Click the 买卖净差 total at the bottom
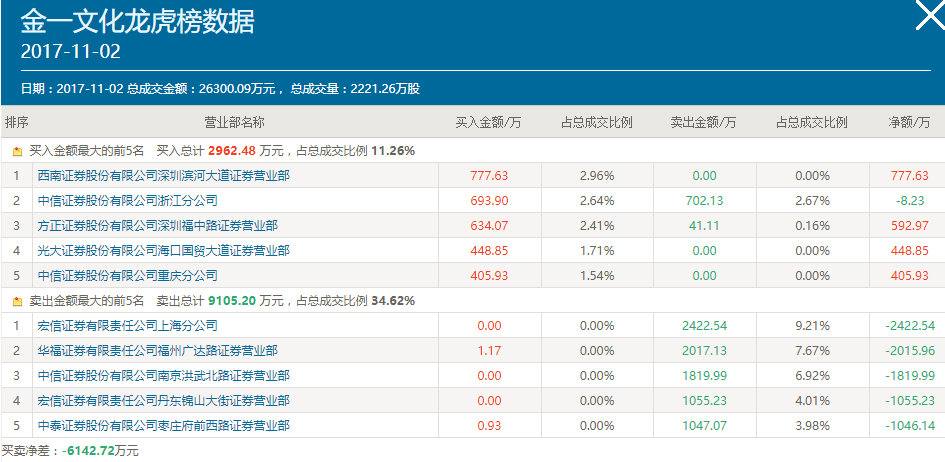945x462 pixels. pyautogui.click(x=70, y=452)
